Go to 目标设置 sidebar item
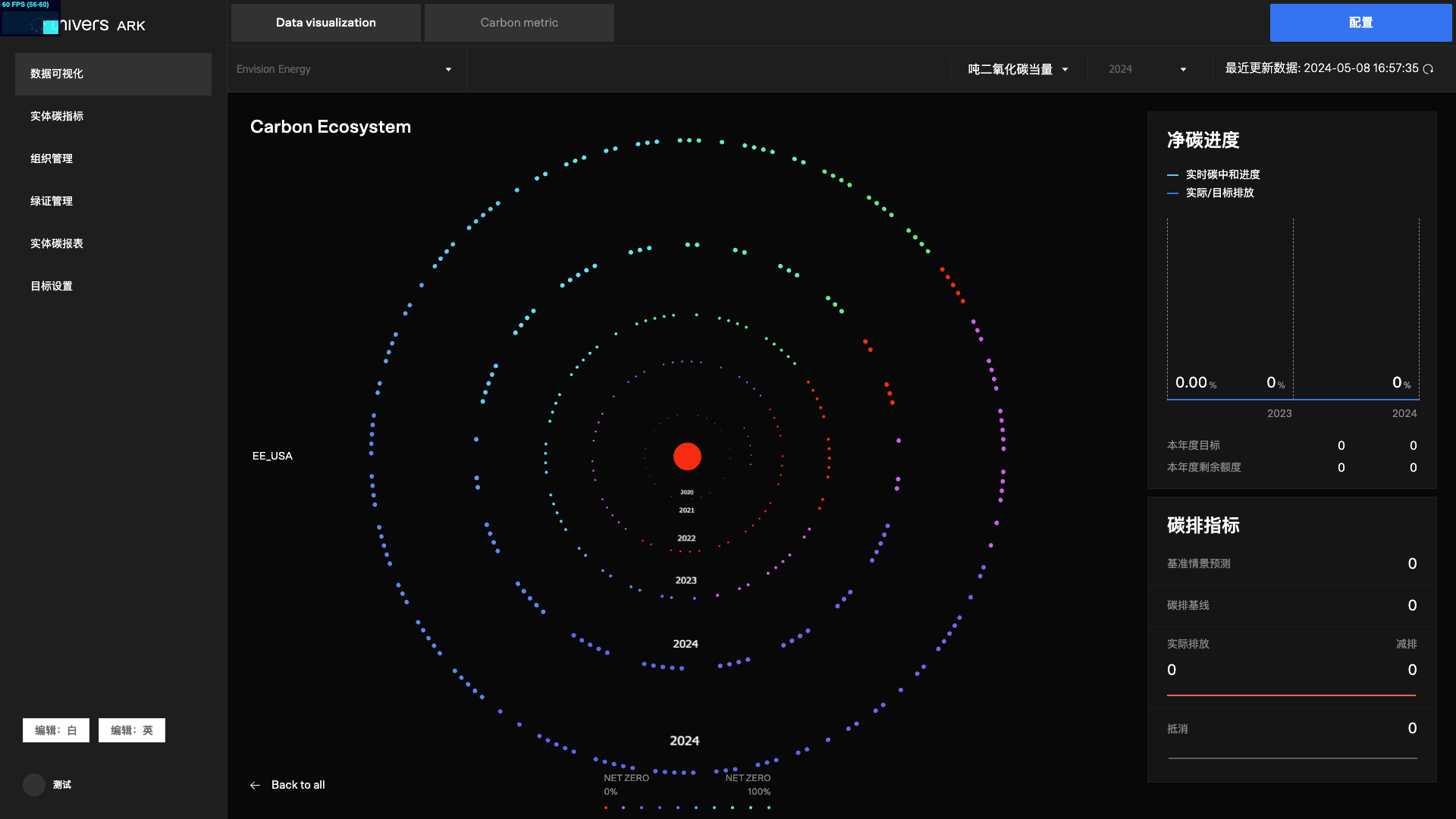Viewport: 1456px width, 819px height. 52,286
